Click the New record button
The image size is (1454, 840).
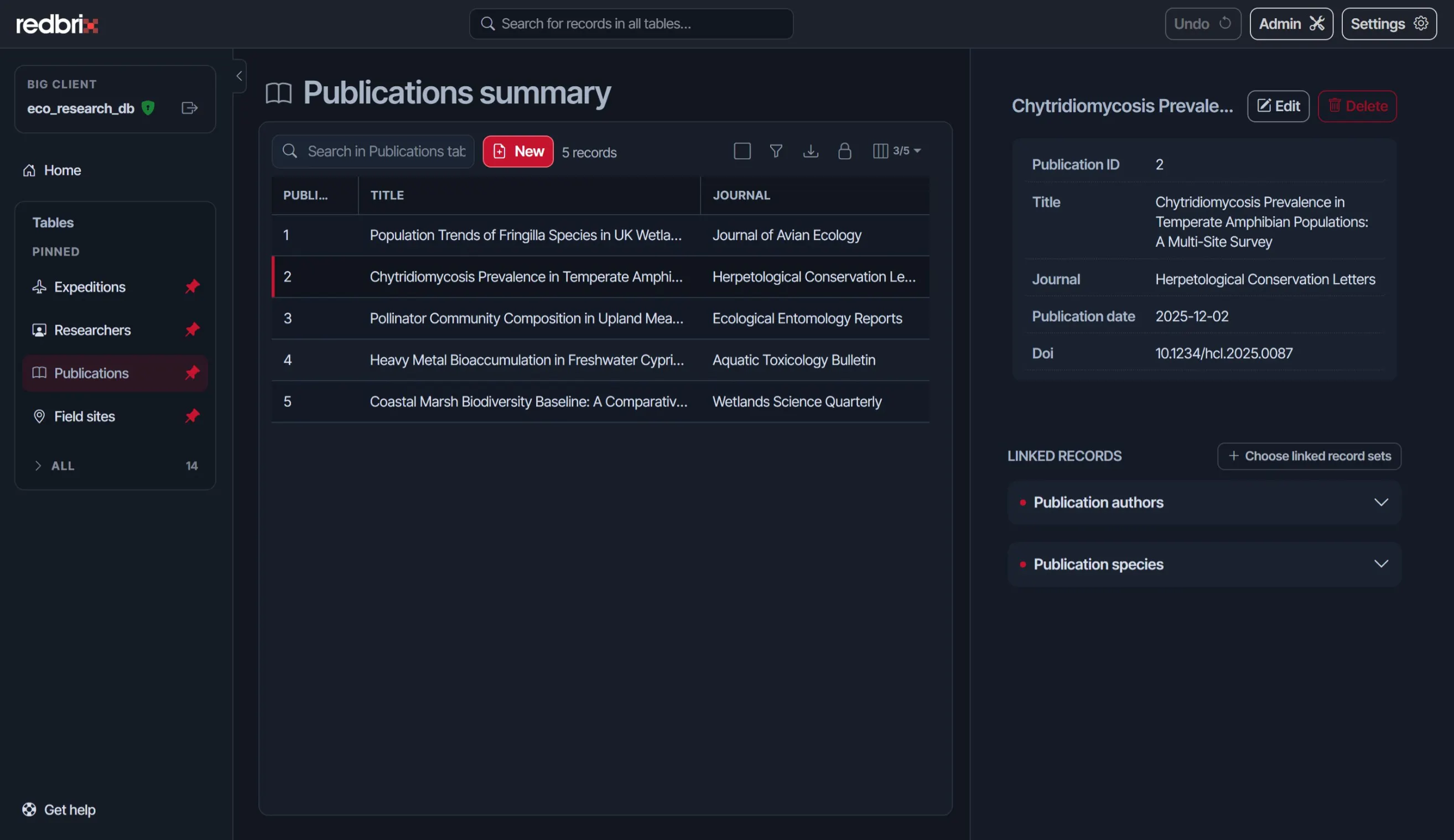click(517, 151)
